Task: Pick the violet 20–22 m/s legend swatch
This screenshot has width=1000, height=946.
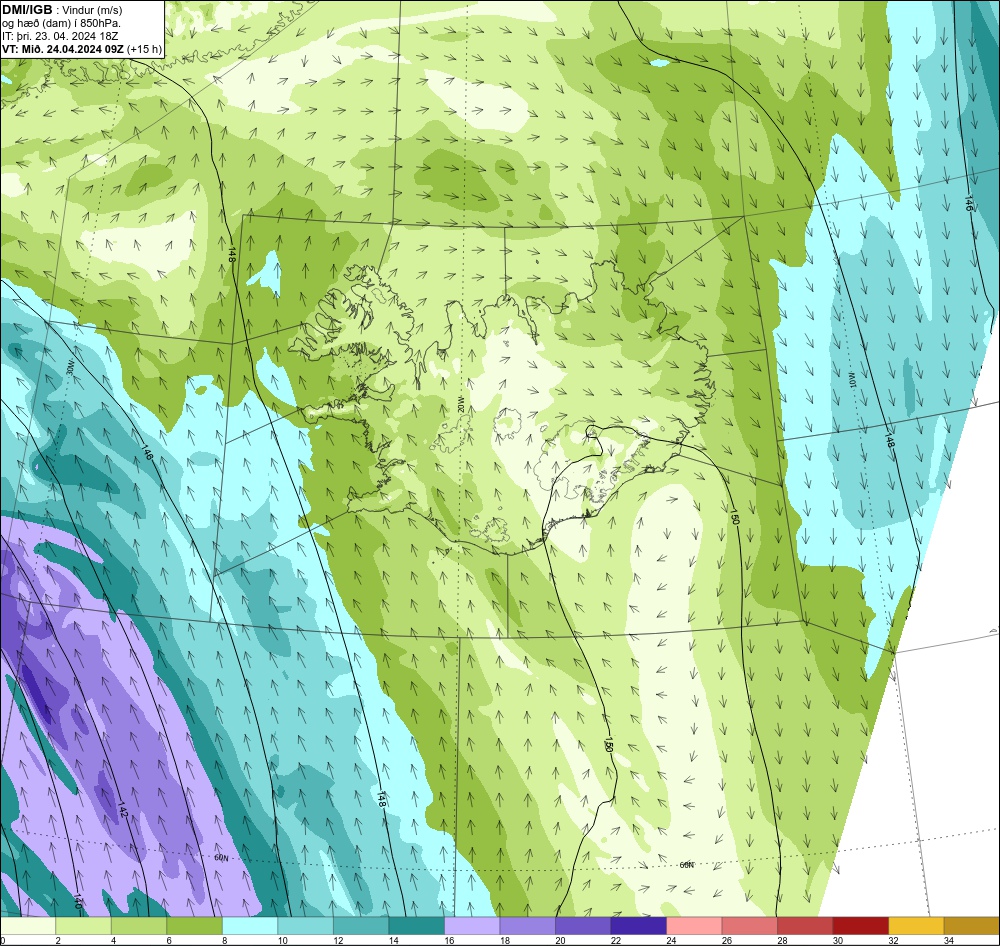Action: point(583,926)
